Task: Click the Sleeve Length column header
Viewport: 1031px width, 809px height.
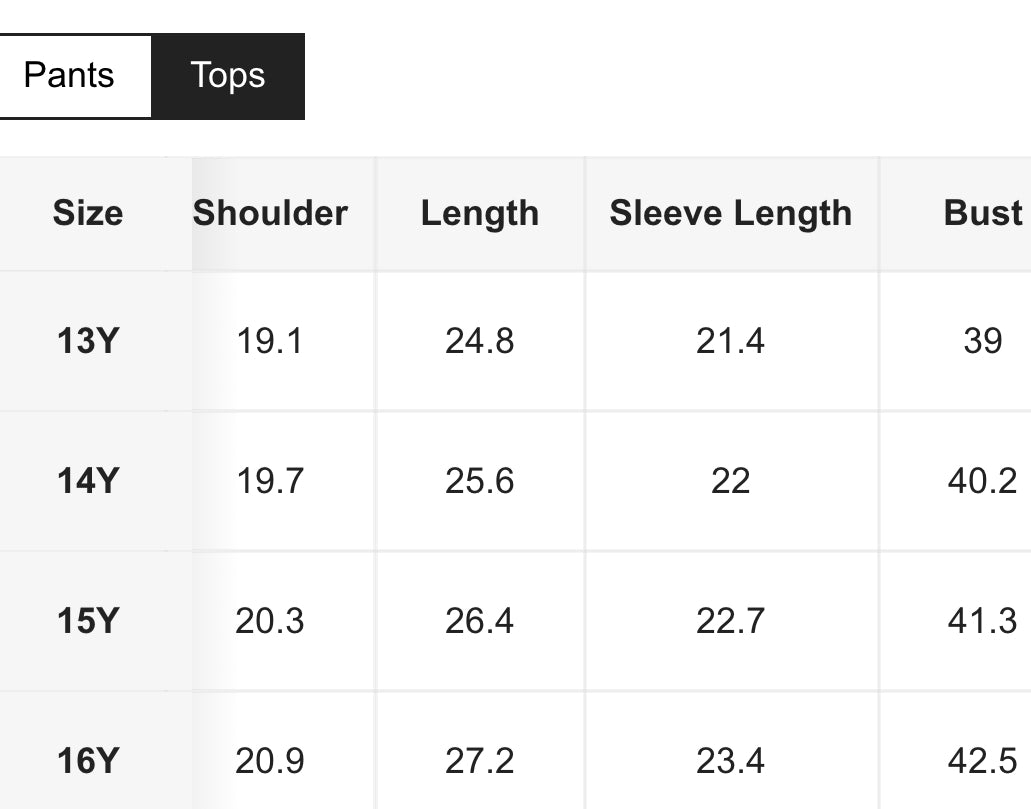Action: click(731, 213)
